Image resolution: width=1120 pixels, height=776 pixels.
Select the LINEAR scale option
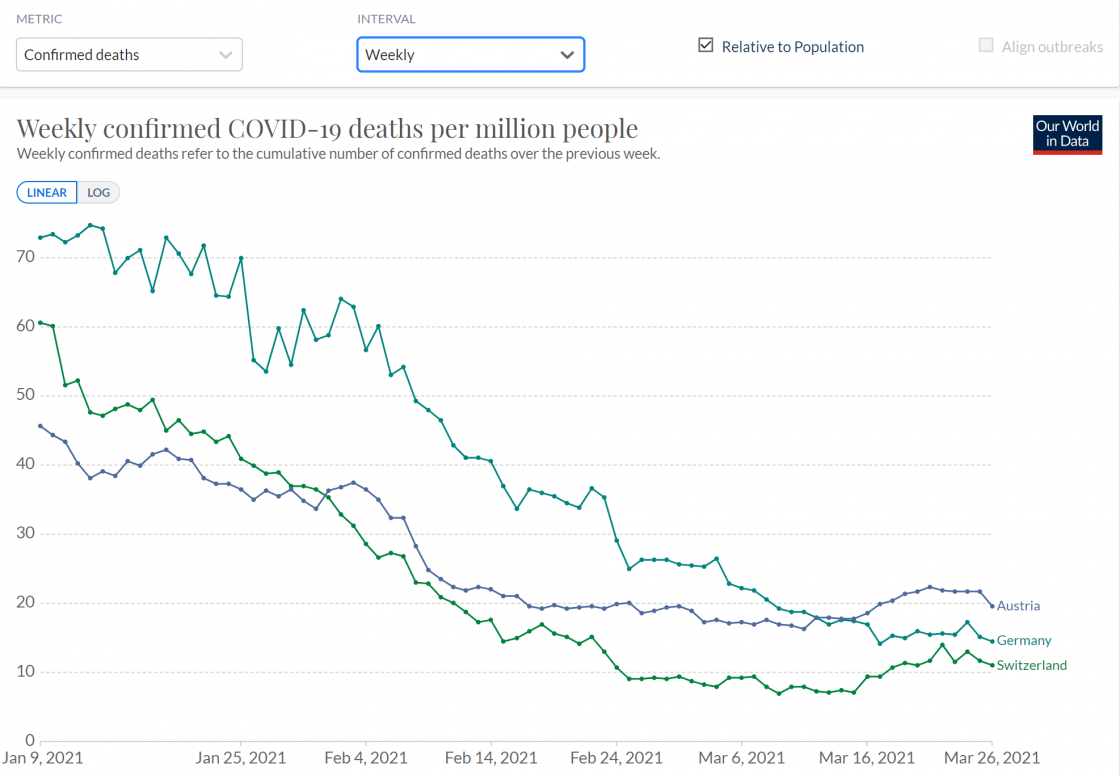click(47, 193)
